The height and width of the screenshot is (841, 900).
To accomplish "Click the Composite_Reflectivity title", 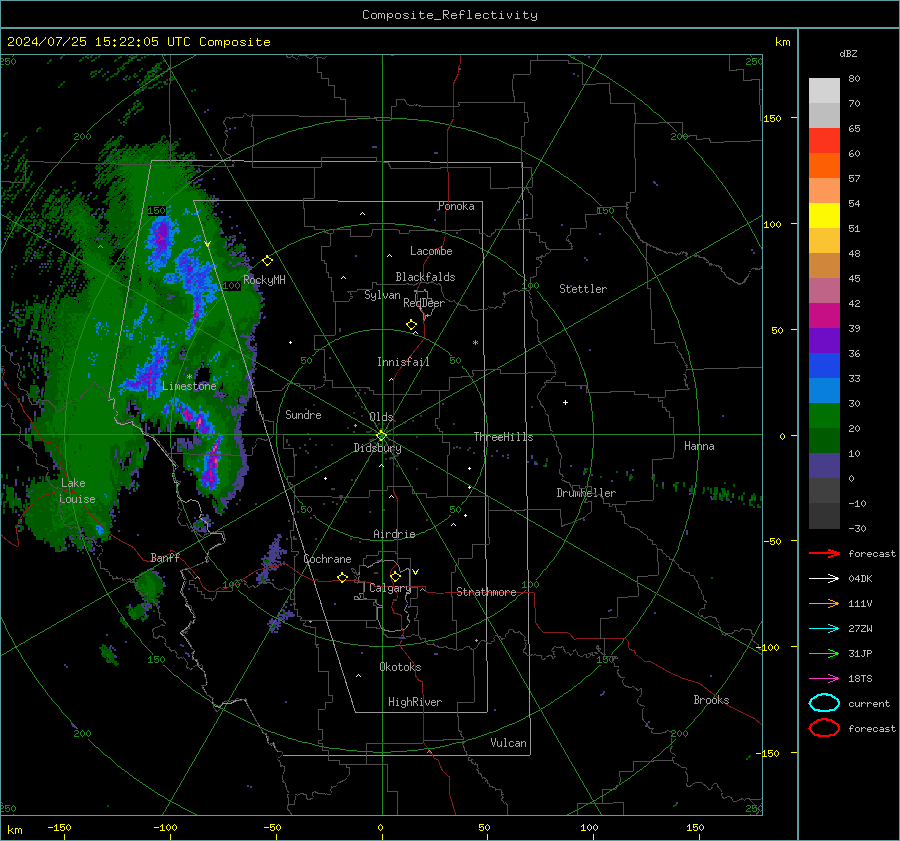I will click(x=450, y=15).
